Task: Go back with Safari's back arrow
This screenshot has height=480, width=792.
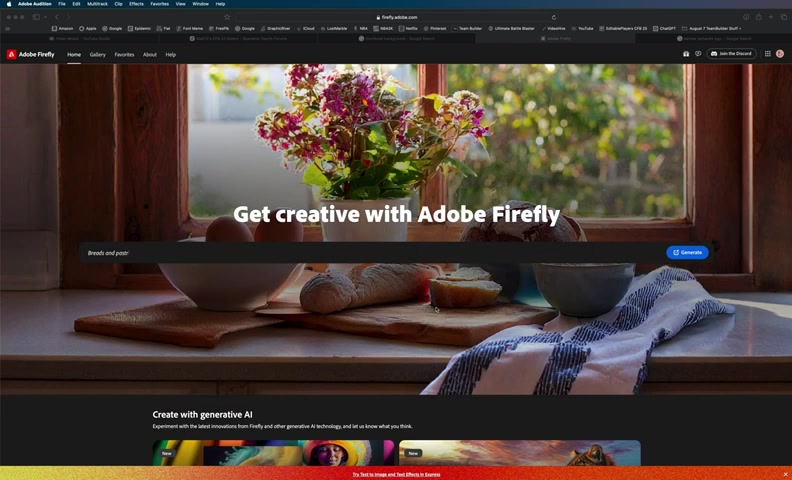Action: click(x=57, y=17)
